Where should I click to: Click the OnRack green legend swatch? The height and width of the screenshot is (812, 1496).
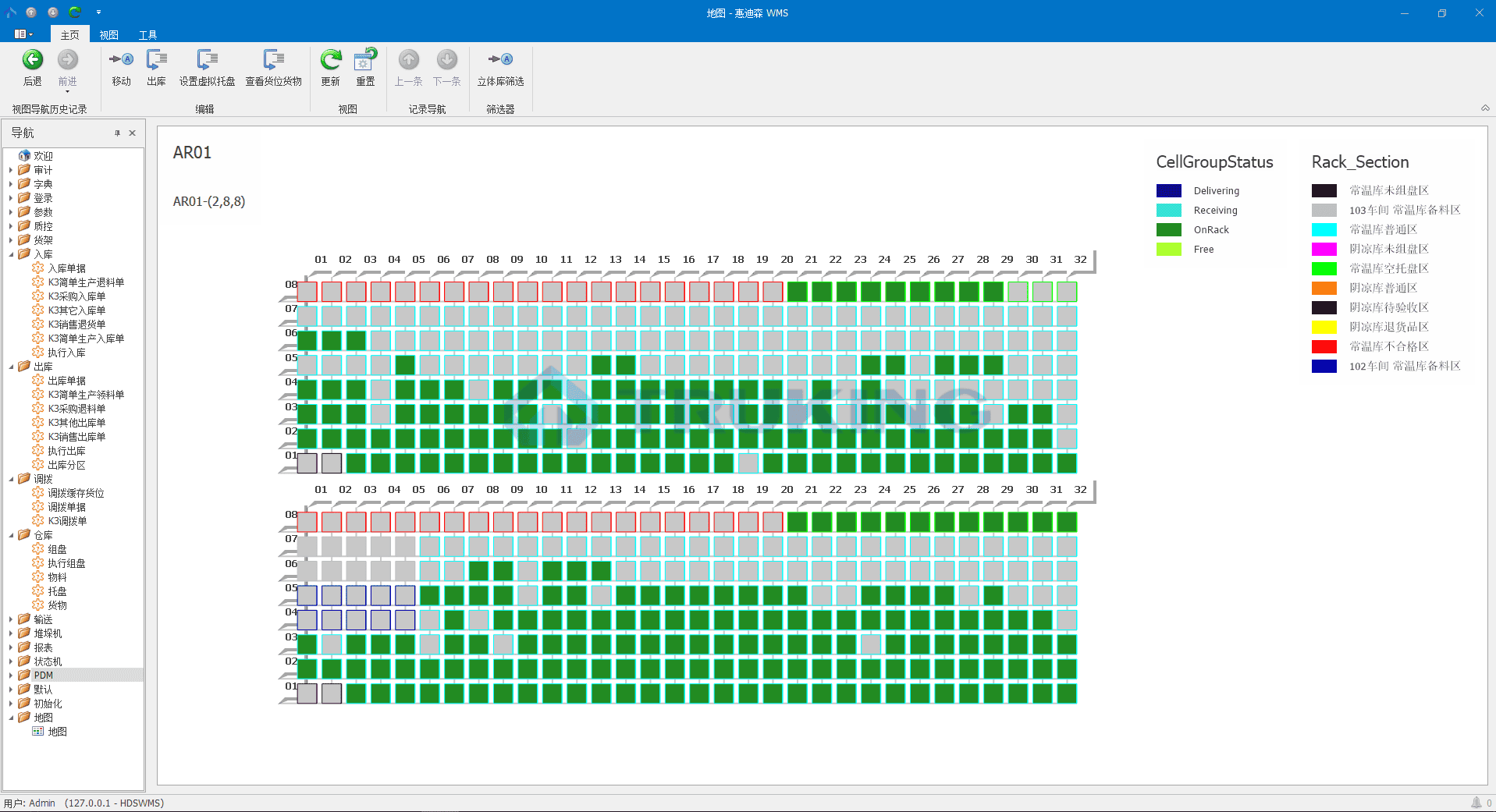pyautogui.click(x=1168, y=230)
